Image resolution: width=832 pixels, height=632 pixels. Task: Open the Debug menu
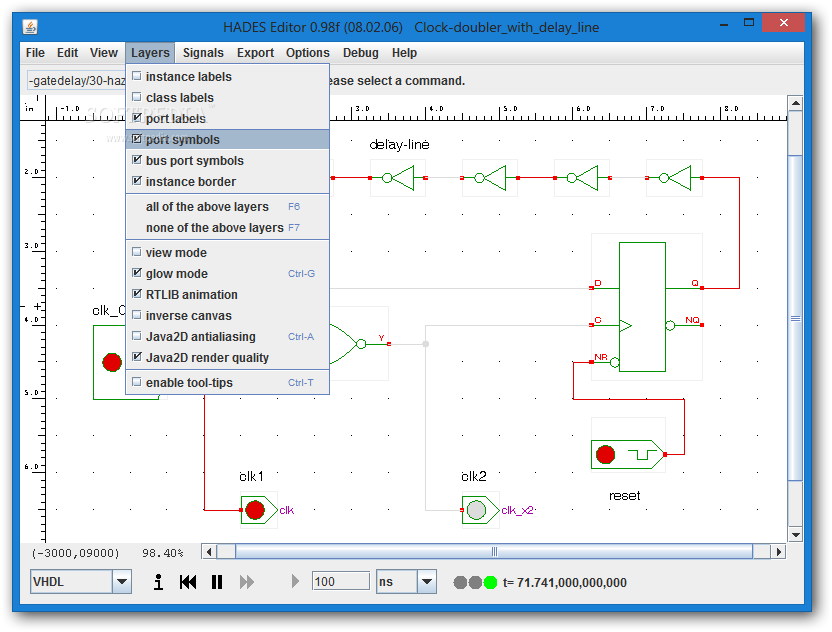click(361, 53)
